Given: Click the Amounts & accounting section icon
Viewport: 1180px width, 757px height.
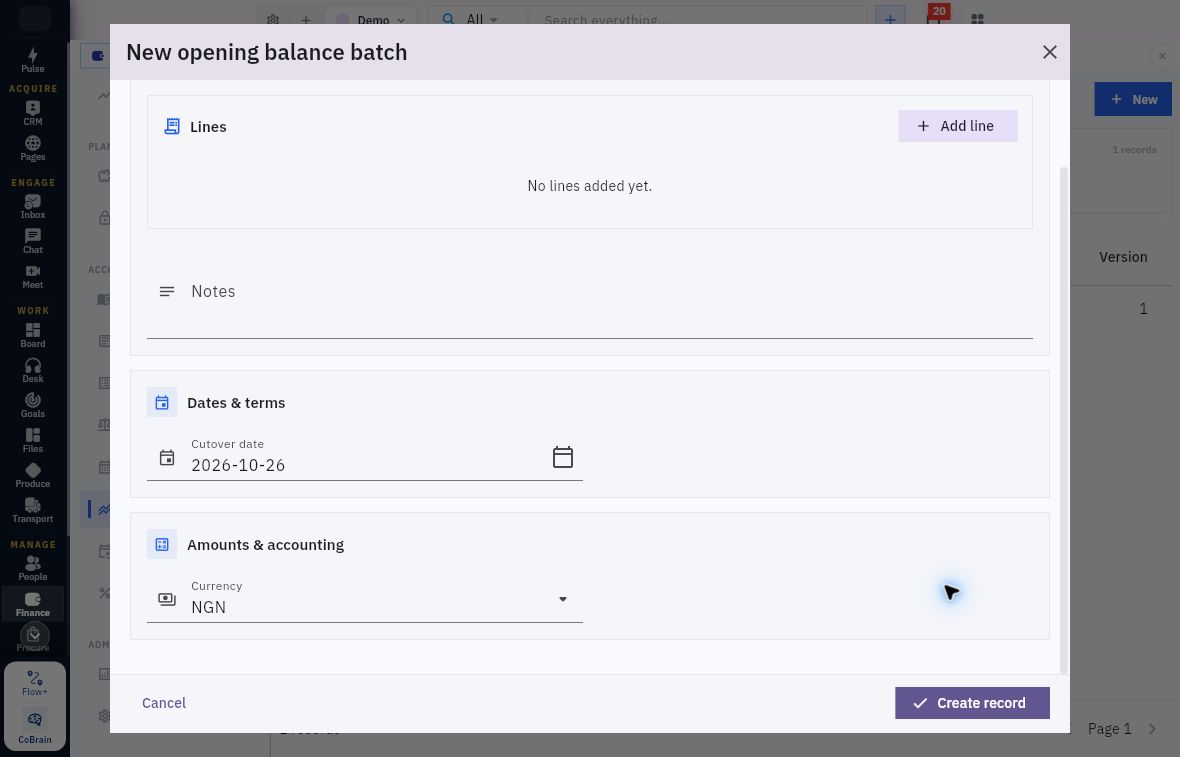Looking at the screenshot, I should tap(162, 545).
